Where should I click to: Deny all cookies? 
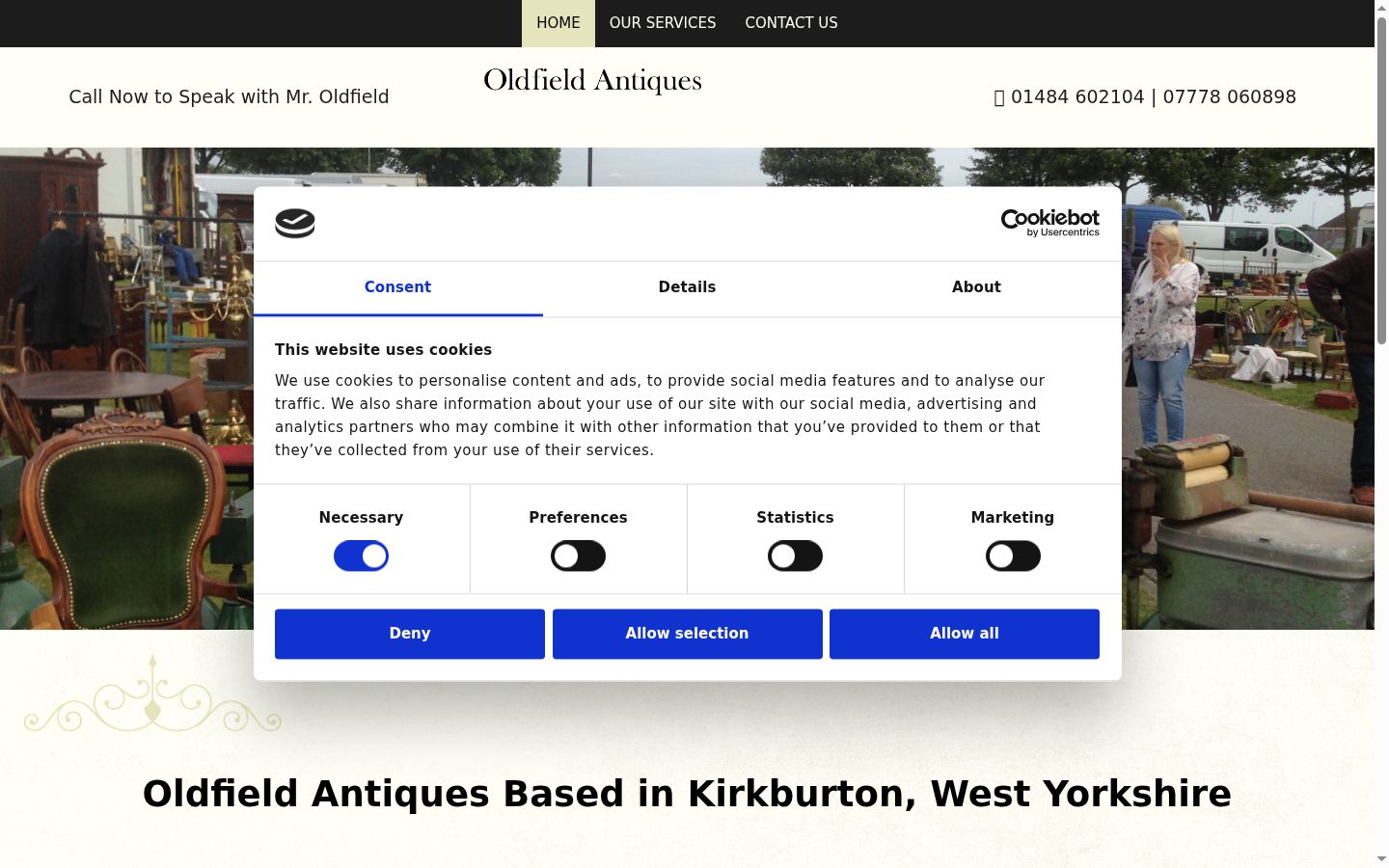point(410,634)
